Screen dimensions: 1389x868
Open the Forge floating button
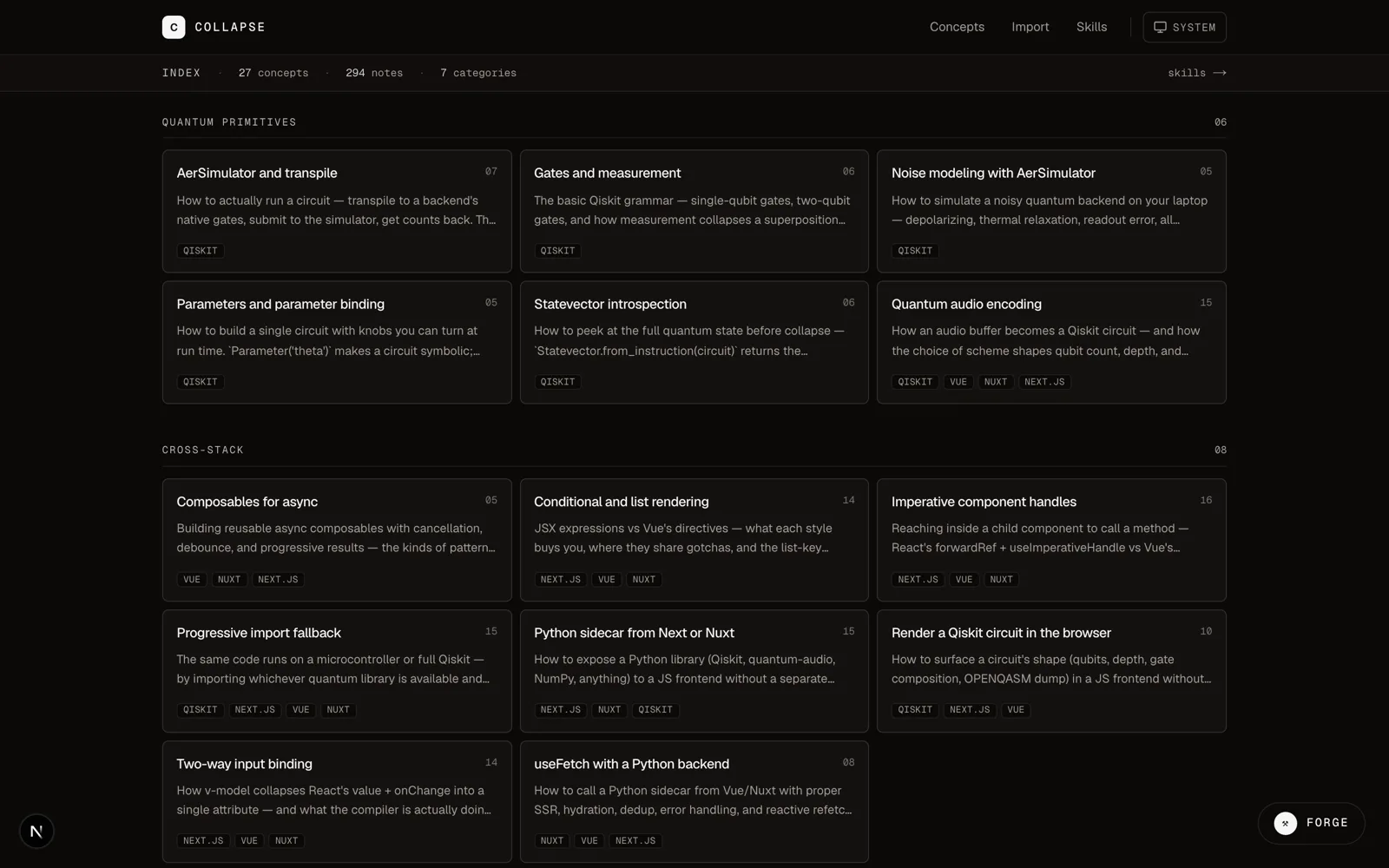pyautogui.click(x=1311, y=823)
